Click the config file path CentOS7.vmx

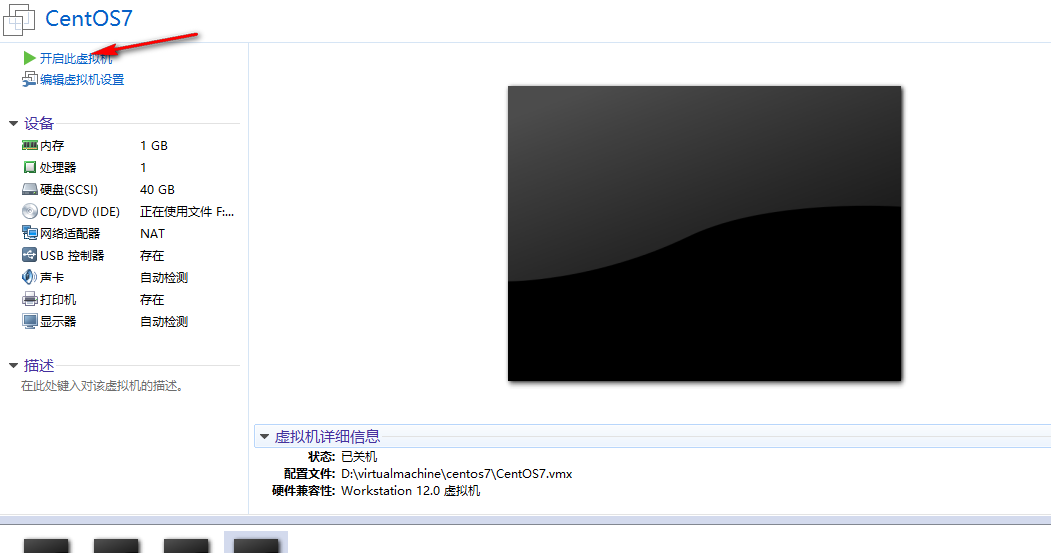click(x=456, y=474)
